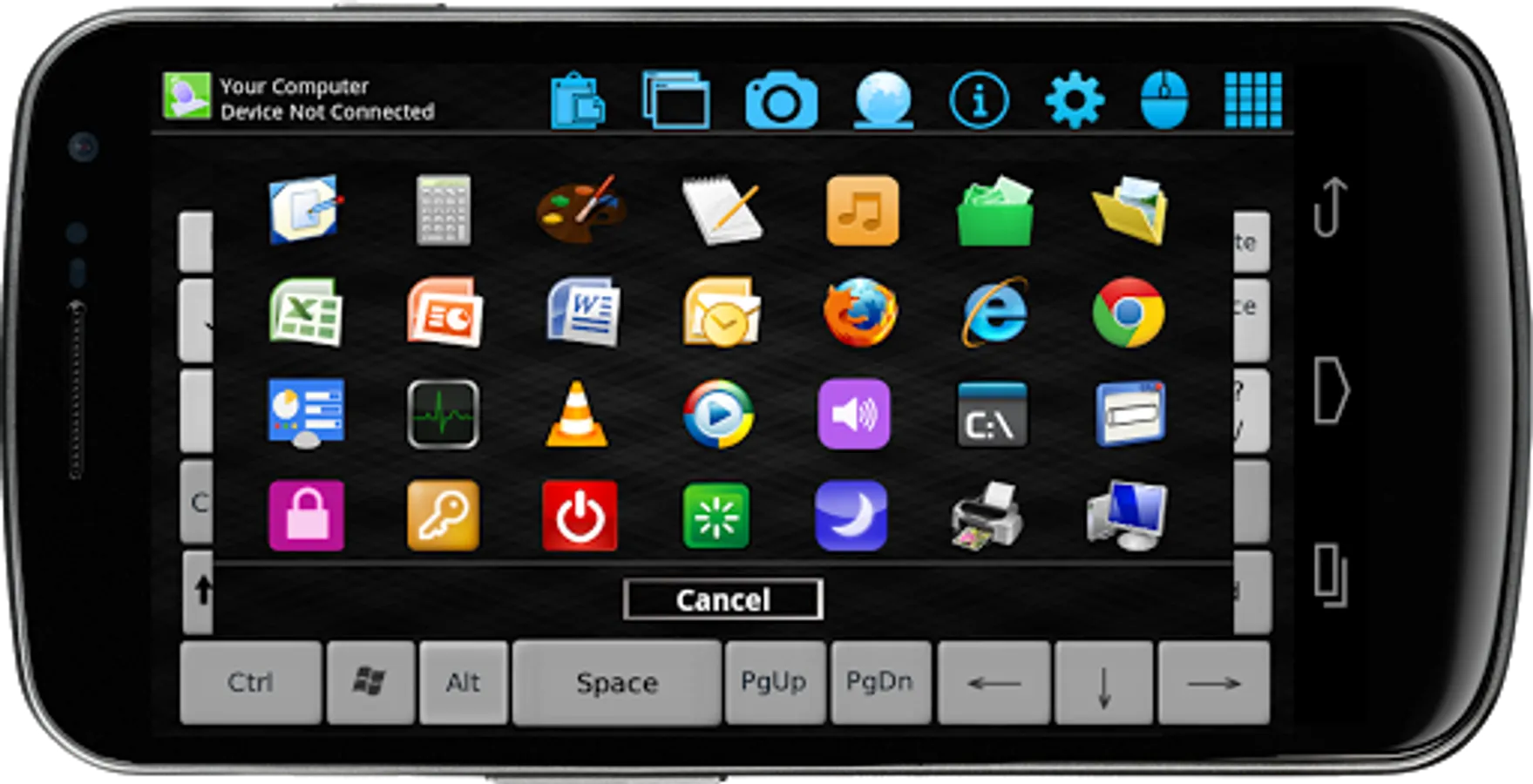Viewport: 1533px width, 784px height.
Task: Open the document editor icon beside Calculator
Action: 304,209
